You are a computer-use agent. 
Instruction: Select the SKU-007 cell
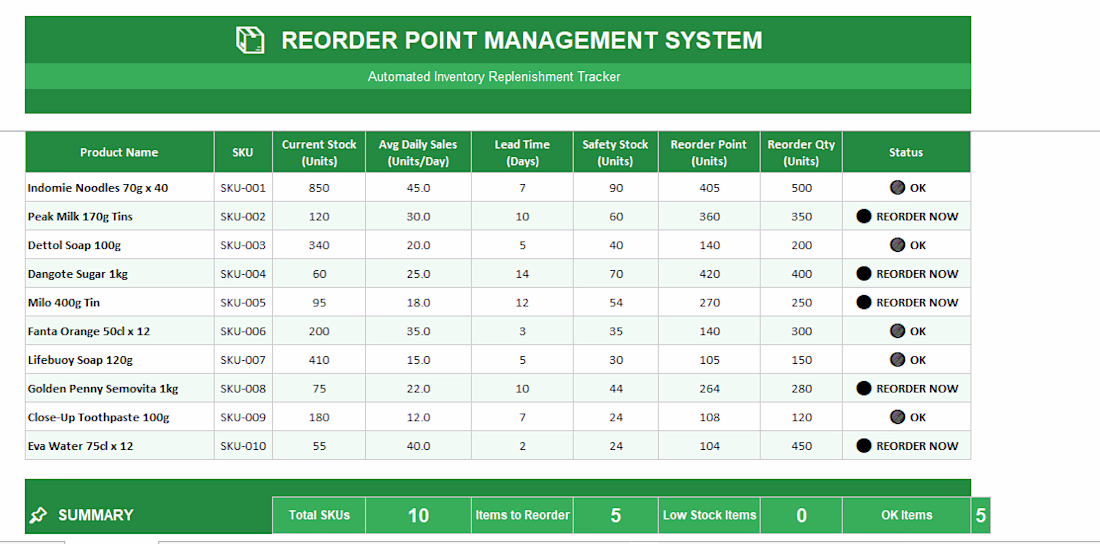pyautogui.click(x=243, y=359)
